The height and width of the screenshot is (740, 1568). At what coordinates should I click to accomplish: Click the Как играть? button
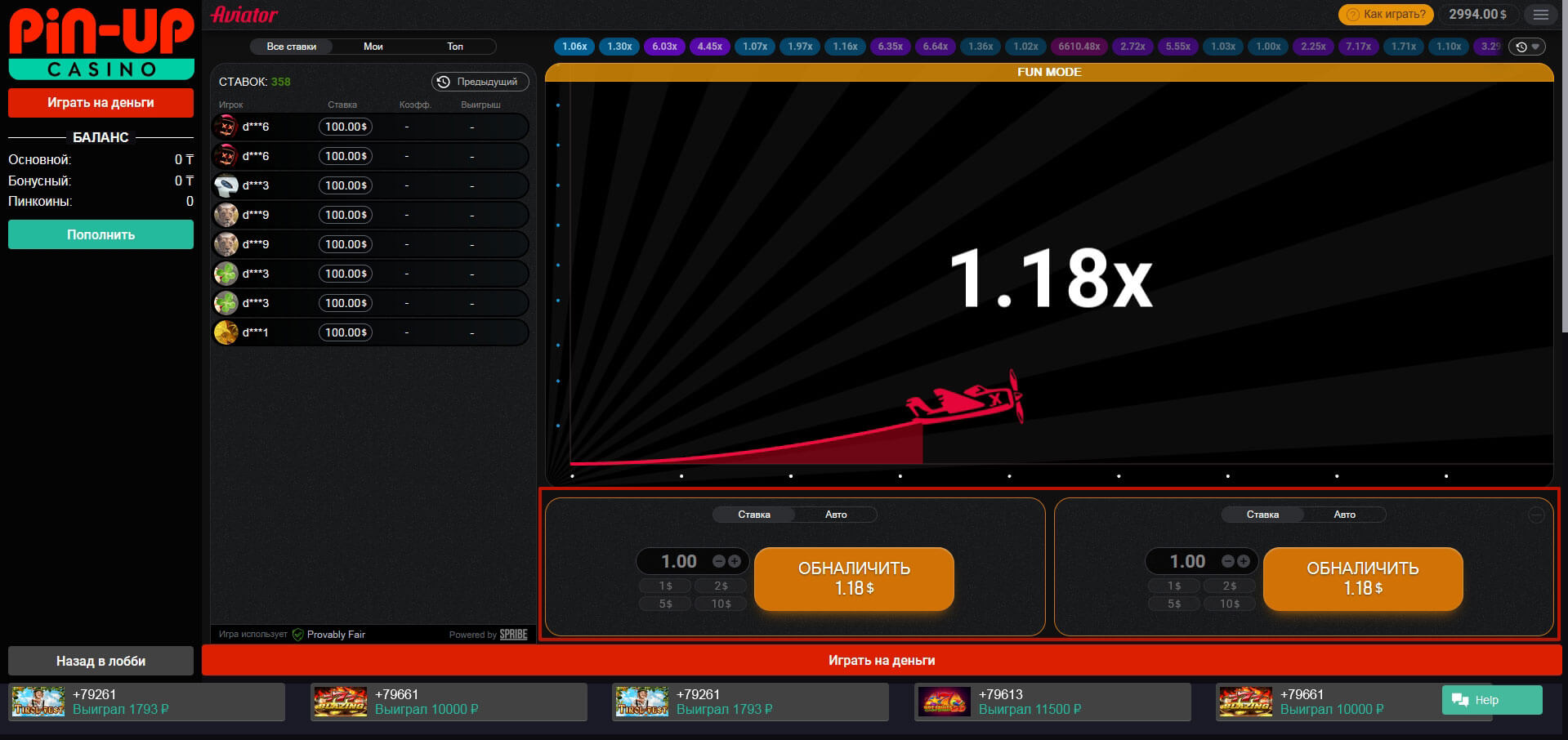[x=1387, y=14]
